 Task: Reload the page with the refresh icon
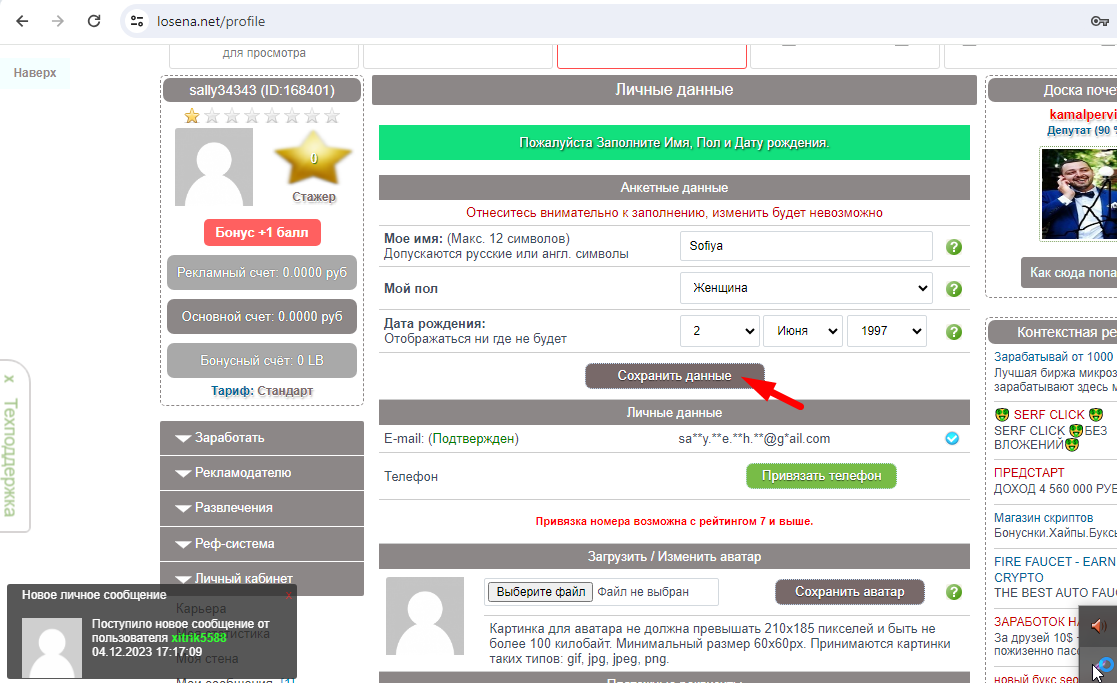click(x=94, y=21)
